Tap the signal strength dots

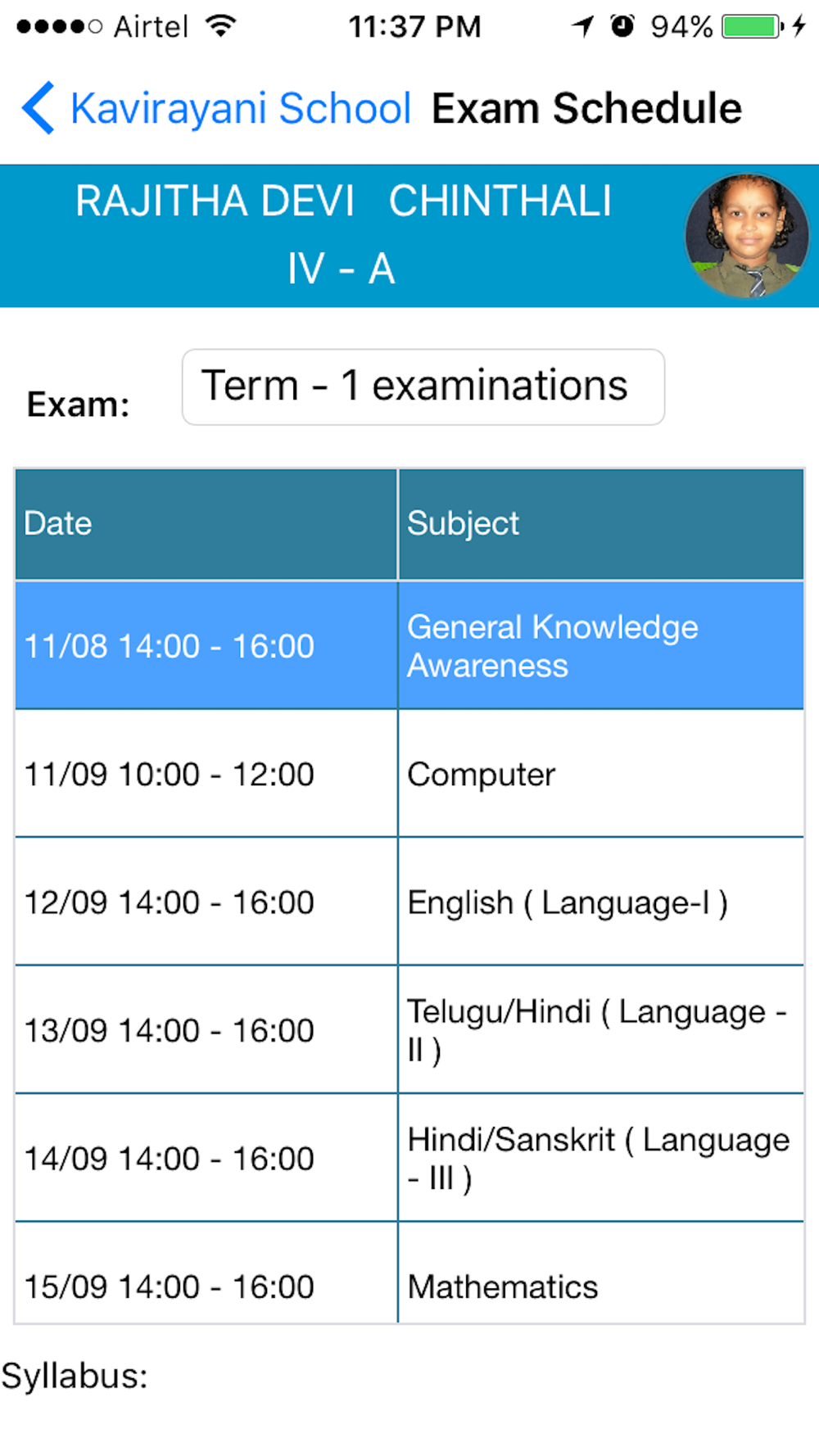[x=59, y=27]
